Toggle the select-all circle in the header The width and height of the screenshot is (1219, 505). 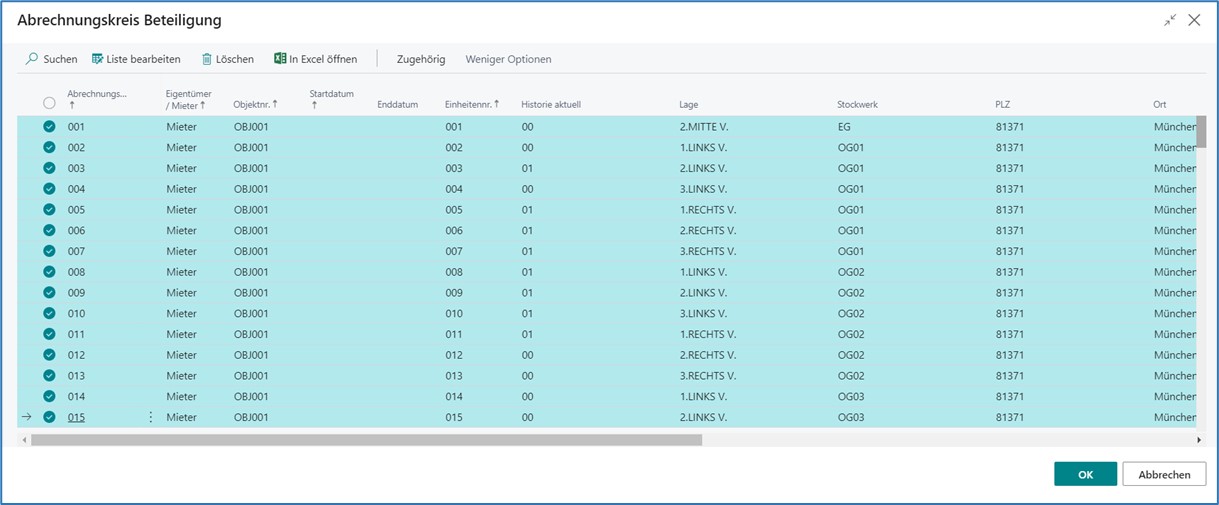(x=49, y=103)
